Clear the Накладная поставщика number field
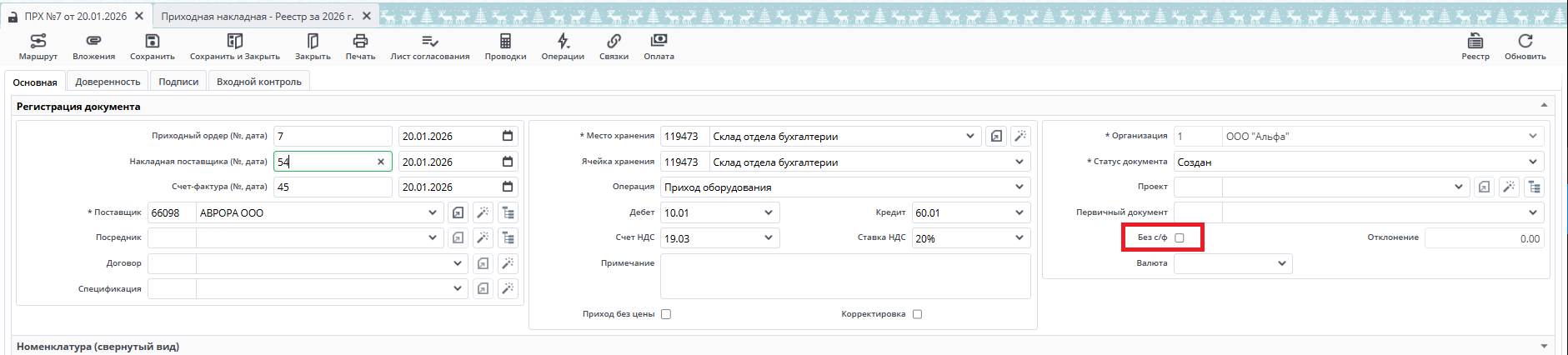The image size is (1568, 355). click(x=381, y=162)
